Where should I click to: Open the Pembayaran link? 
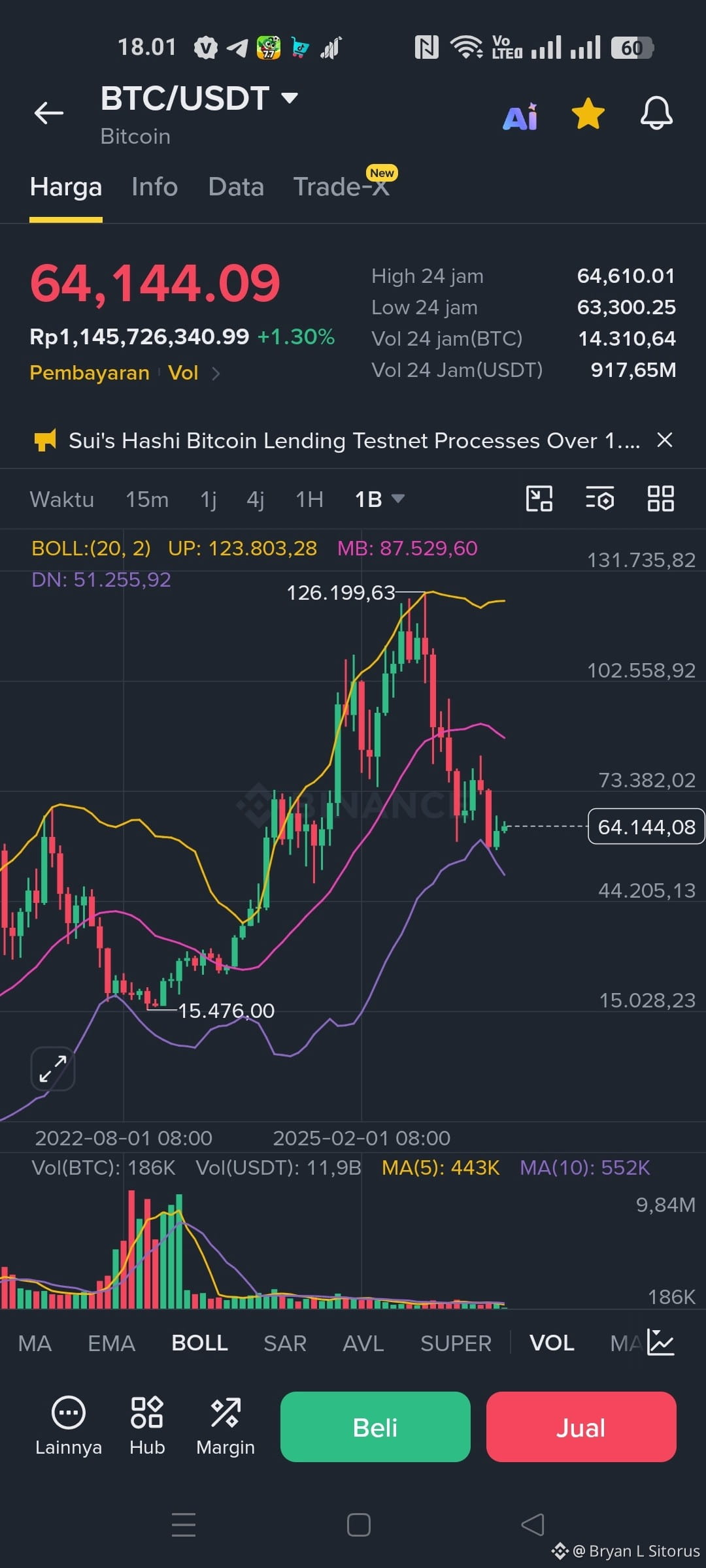90,373
